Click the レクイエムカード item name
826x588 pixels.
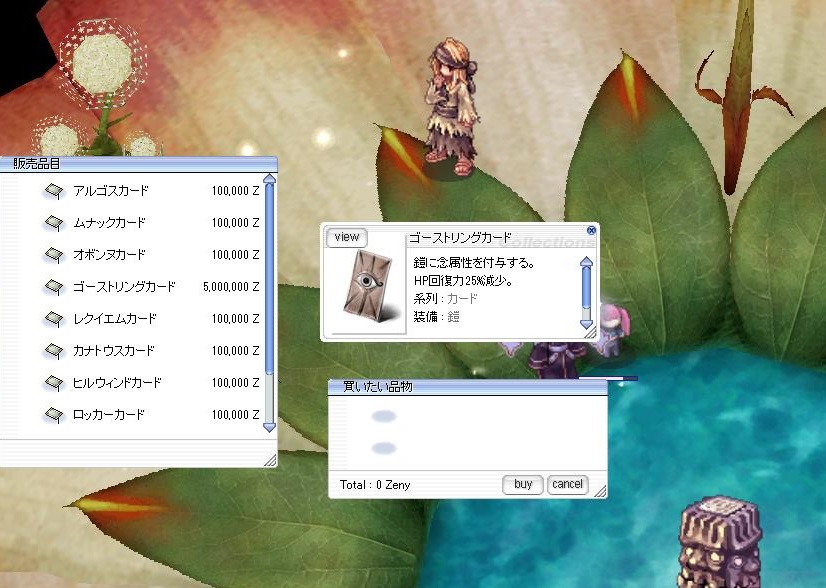tap(115, 319)
